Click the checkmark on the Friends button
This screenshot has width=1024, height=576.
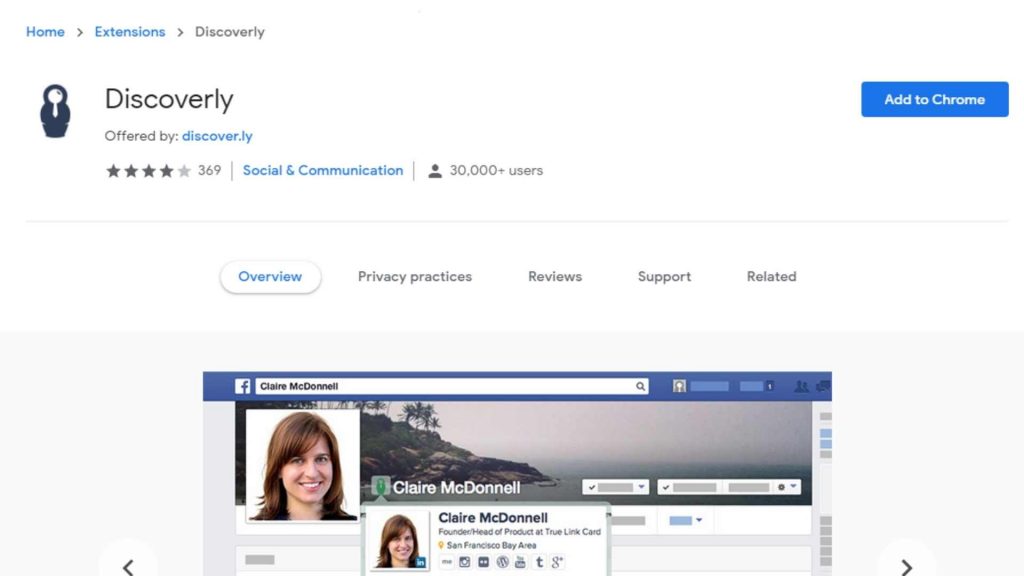(592, 487)
